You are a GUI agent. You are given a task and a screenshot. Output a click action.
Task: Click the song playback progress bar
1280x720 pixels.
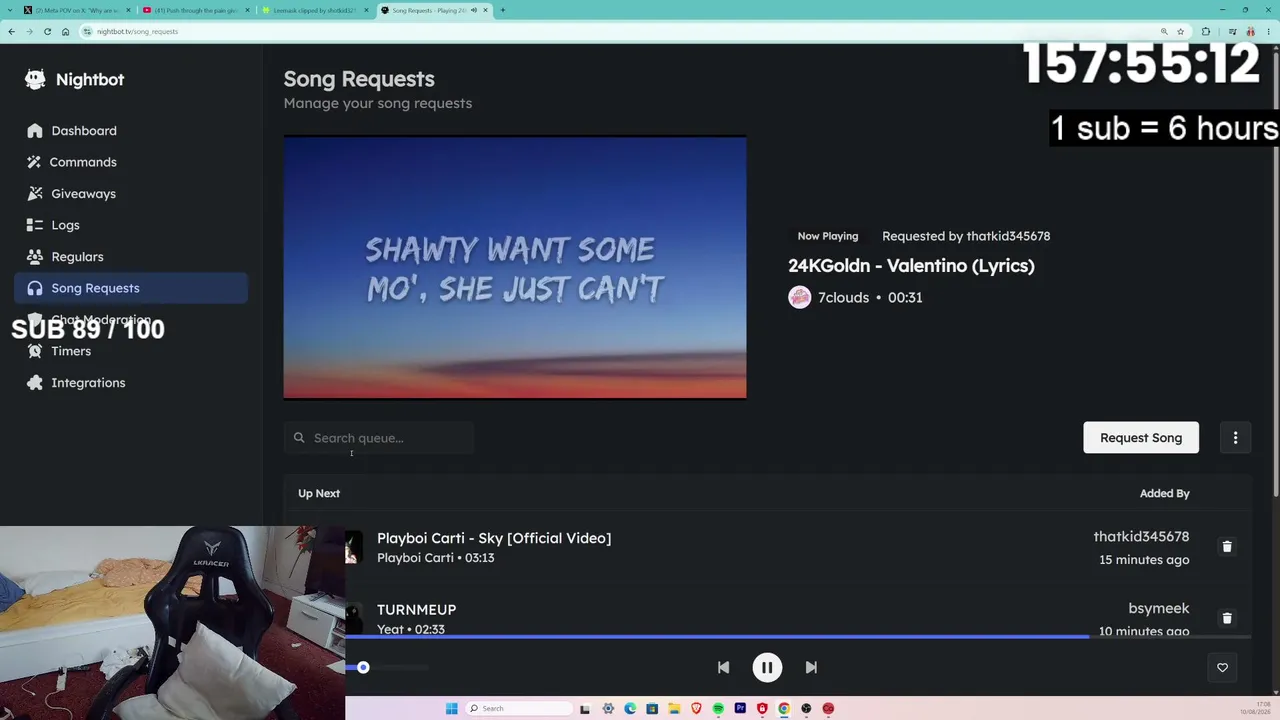(x=798, y=636)
